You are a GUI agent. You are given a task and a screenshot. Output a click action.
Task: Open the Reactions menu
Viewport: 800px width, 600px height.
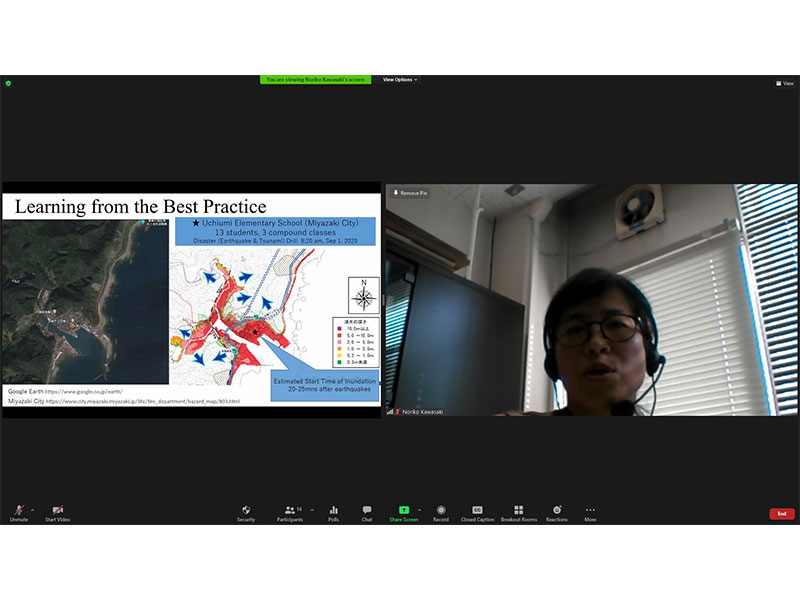coord(557,512)
